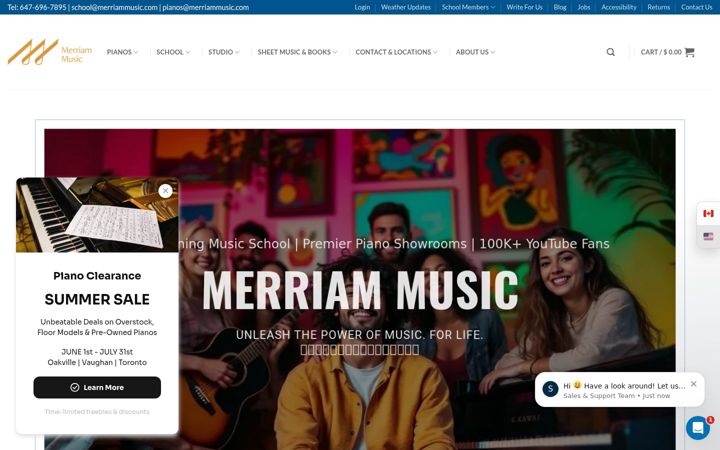The height and width of the screenshot is (450, 720).
Task: Dismiss the chat greeting message
Action: (x=693, y=384)
